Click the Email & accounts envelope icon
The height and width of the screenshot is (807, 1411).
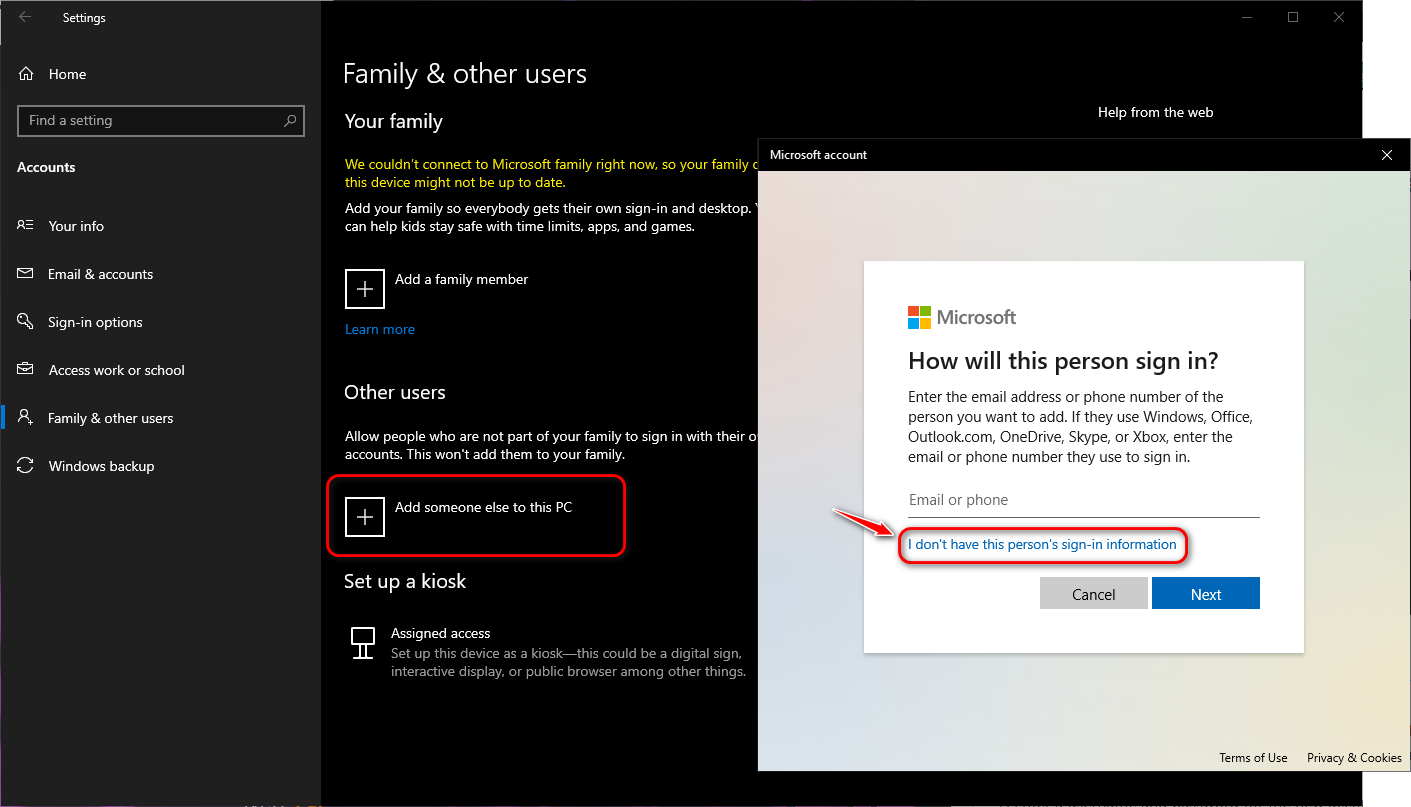pos(26,274)
